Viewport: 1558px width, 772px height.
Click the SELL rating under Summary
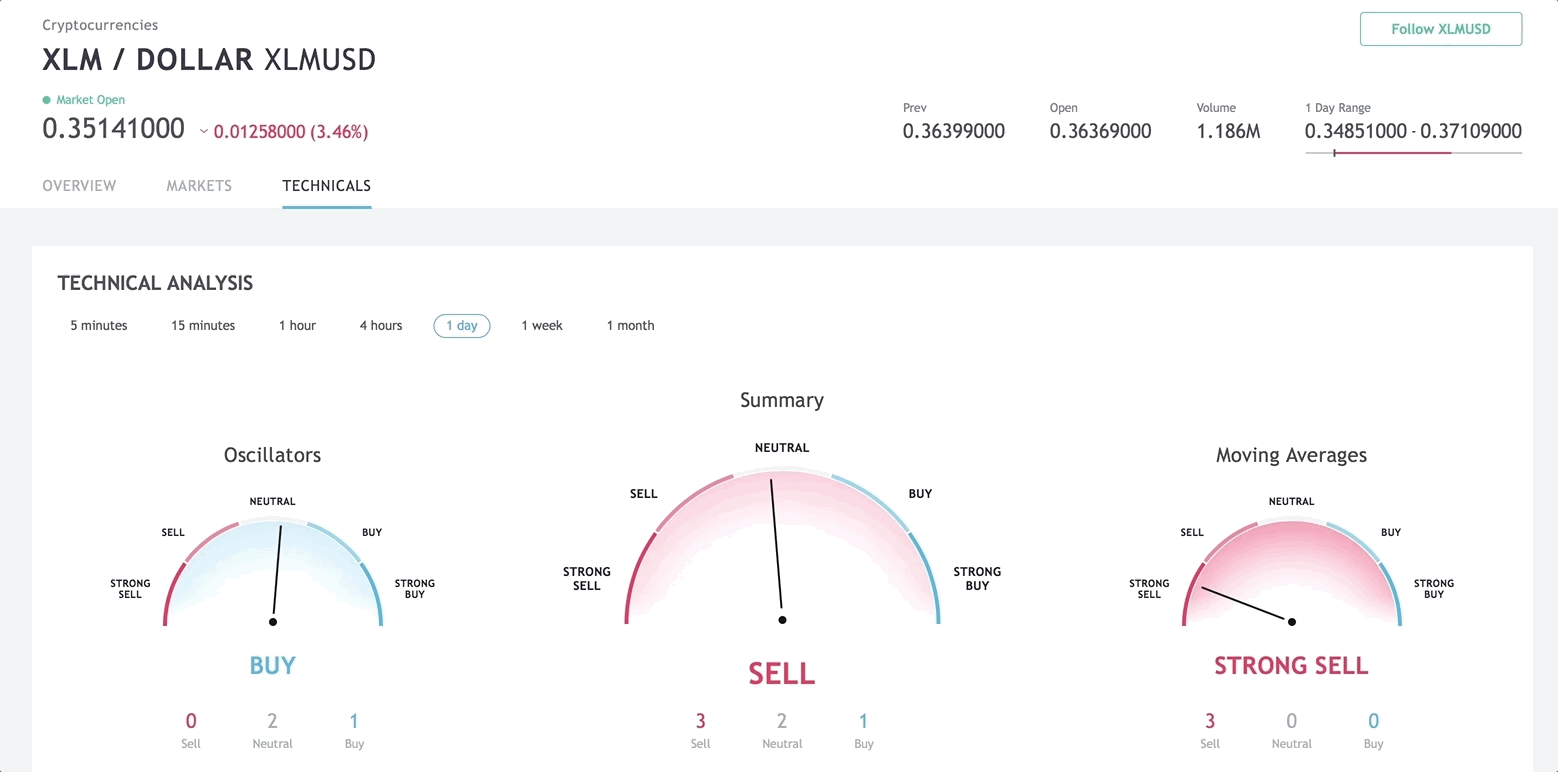click(x=782, y=674)
